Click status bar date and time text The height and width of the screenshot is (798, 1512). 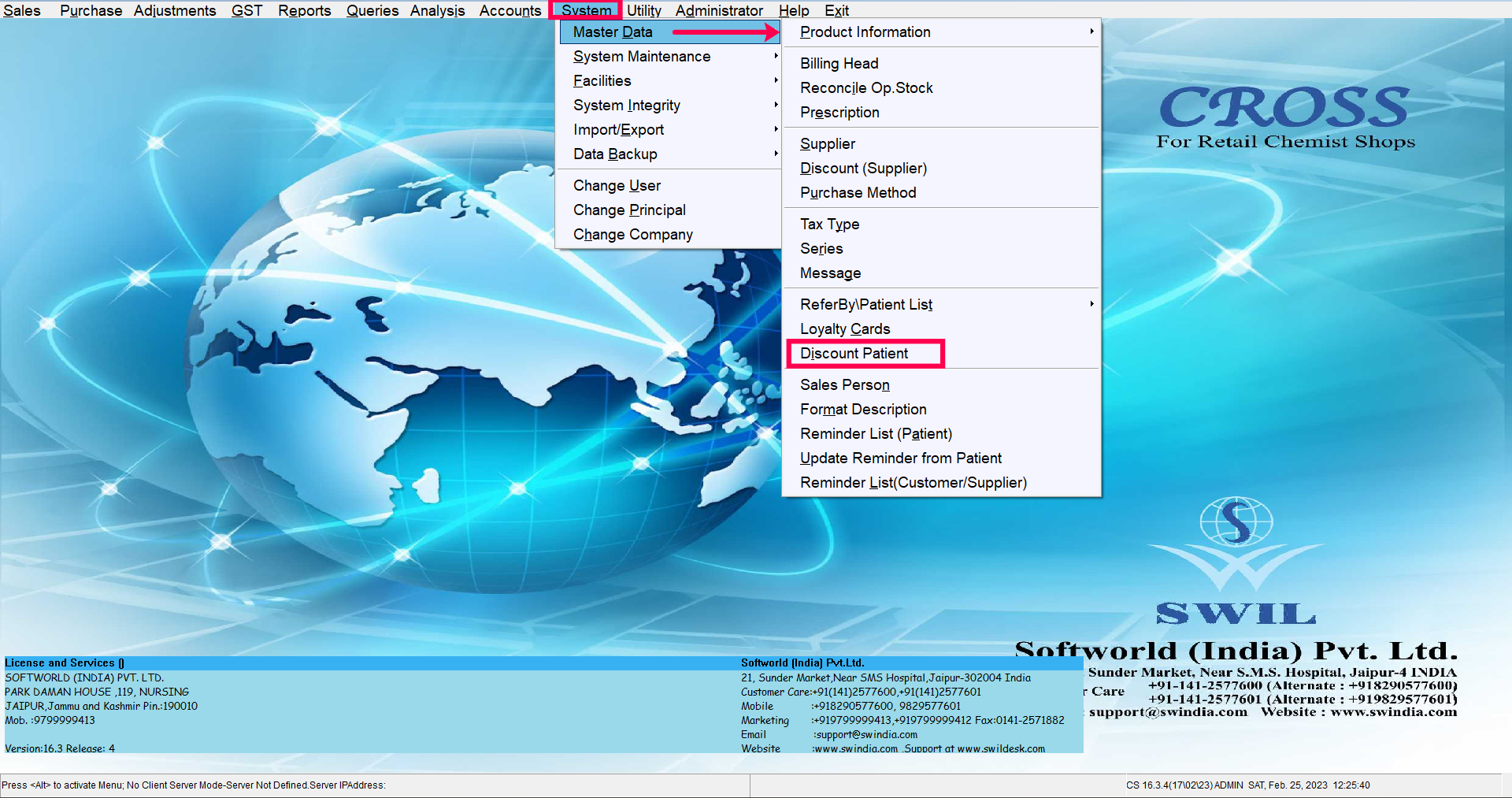pos(1309,785)
